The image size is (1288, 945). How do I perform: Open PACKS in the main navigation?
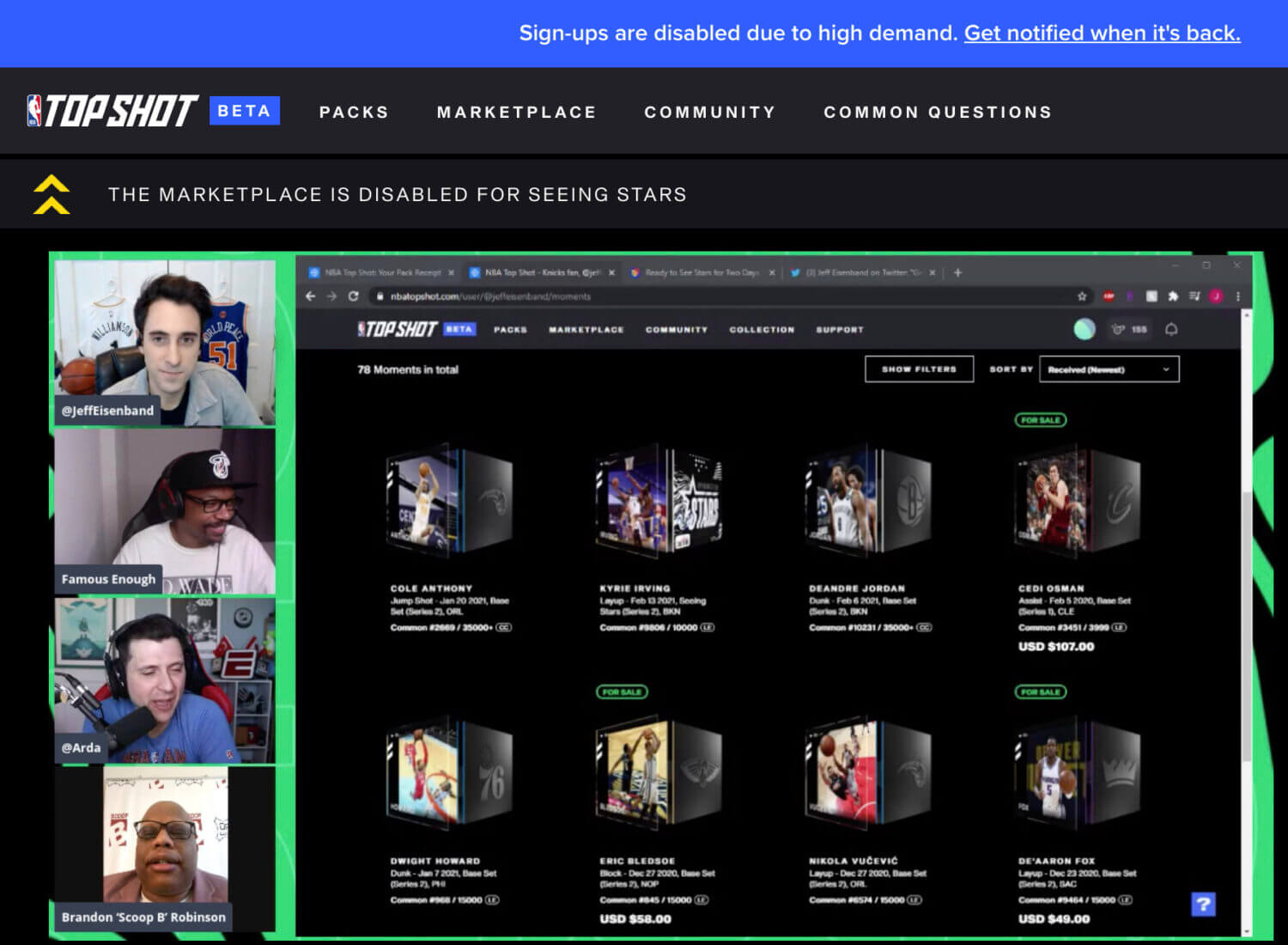354,112
